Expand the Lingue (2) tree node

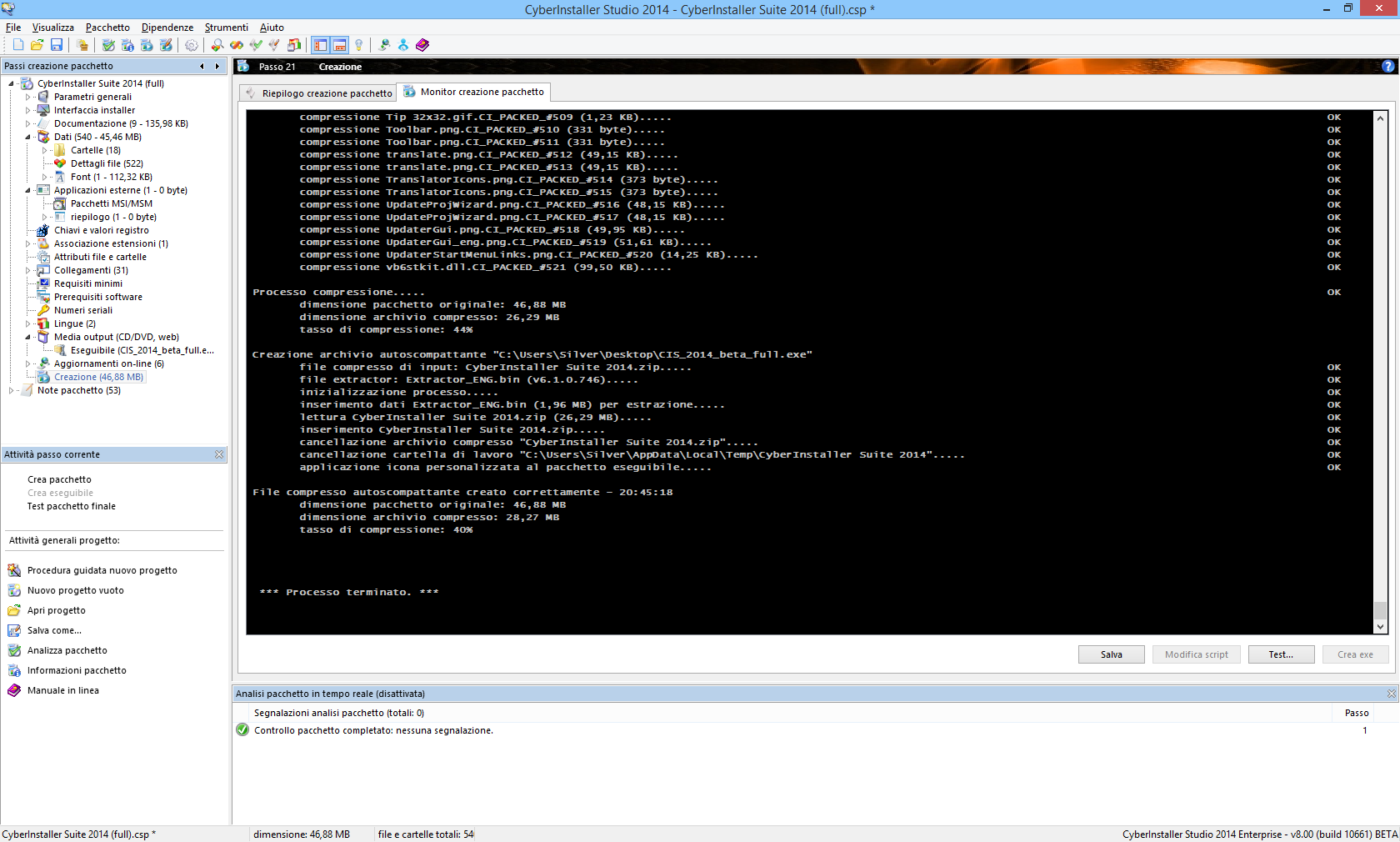27,323
